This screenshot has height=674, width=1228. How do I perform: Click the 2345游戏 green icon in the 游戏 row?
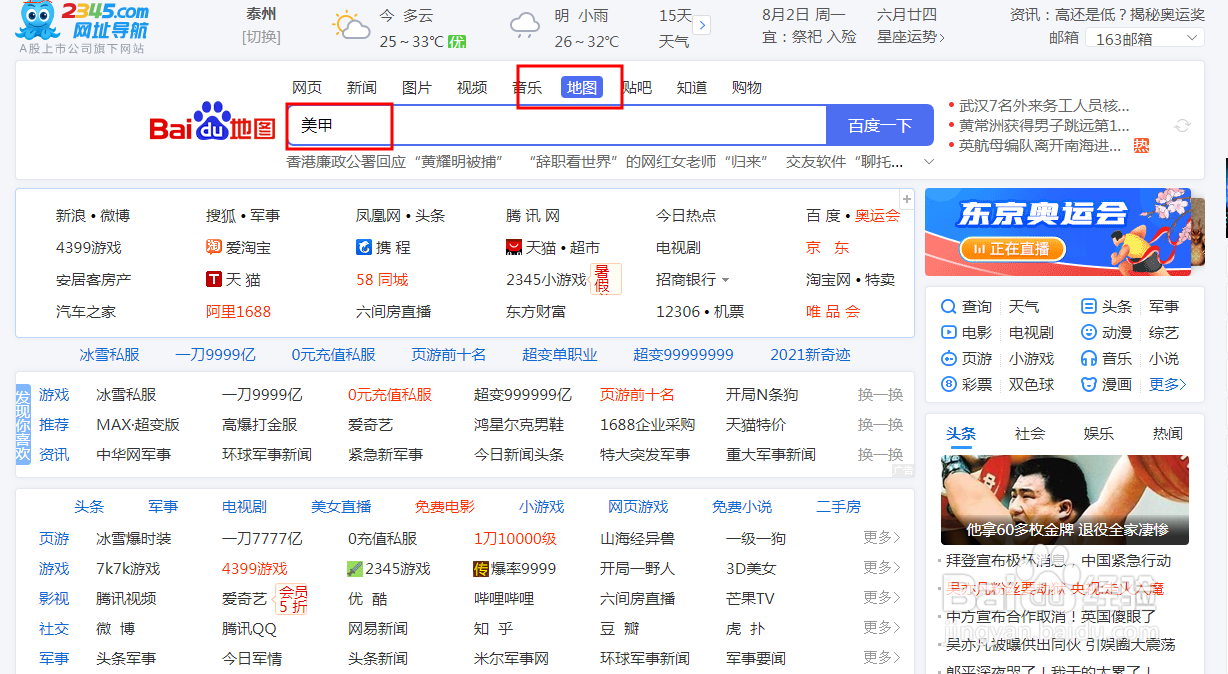tap(355, 569)
